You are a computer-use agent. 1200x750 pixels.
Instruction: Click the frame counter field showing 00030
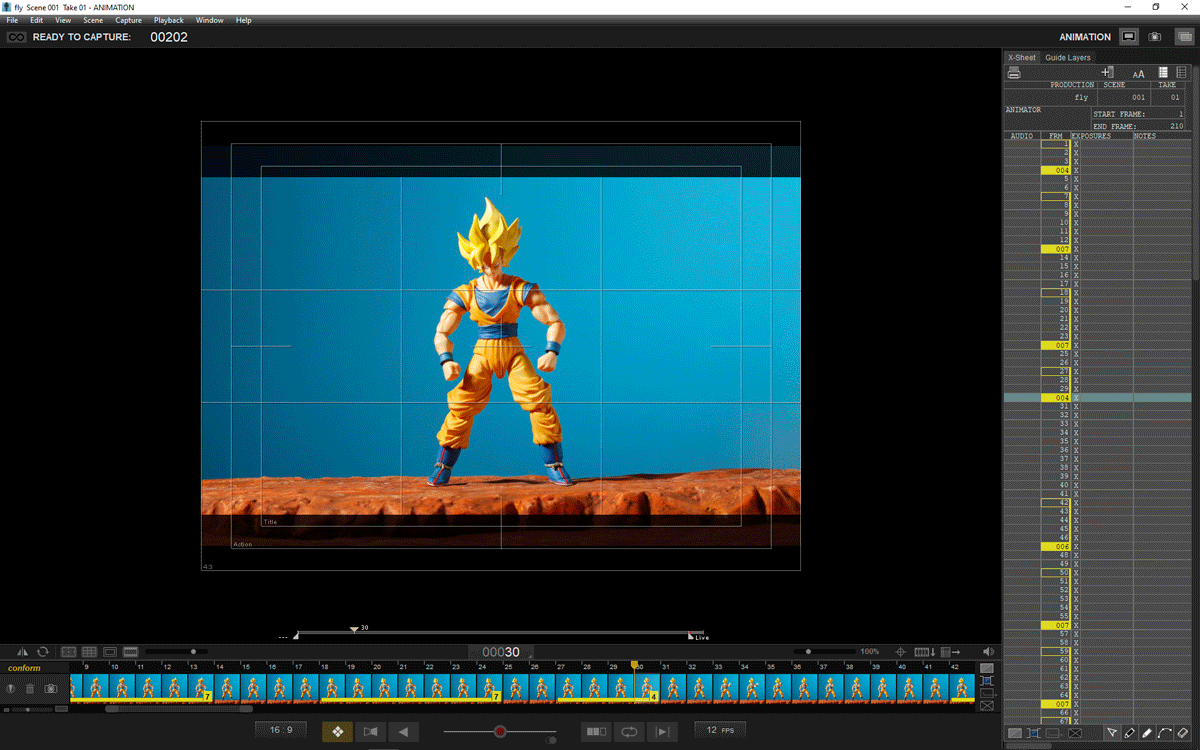(500, 652)
